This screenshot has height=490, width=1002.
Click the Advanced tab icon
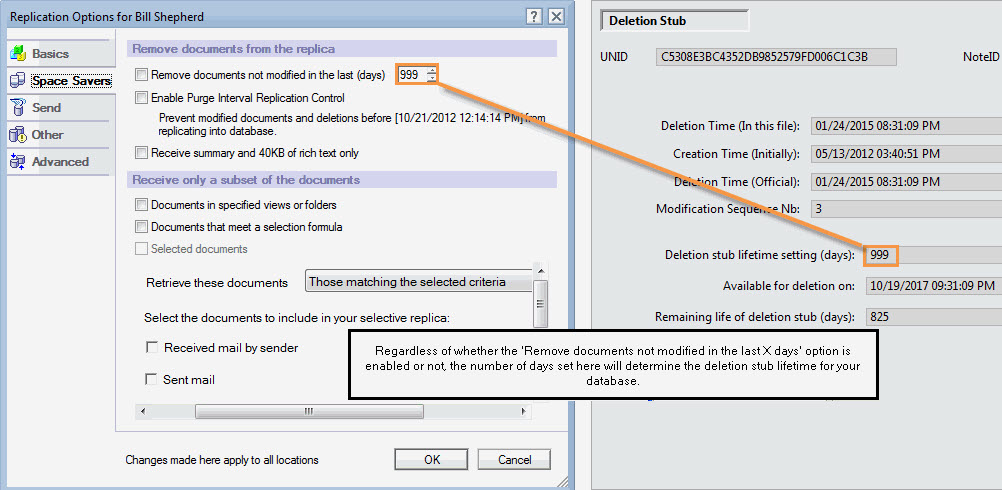18,162
